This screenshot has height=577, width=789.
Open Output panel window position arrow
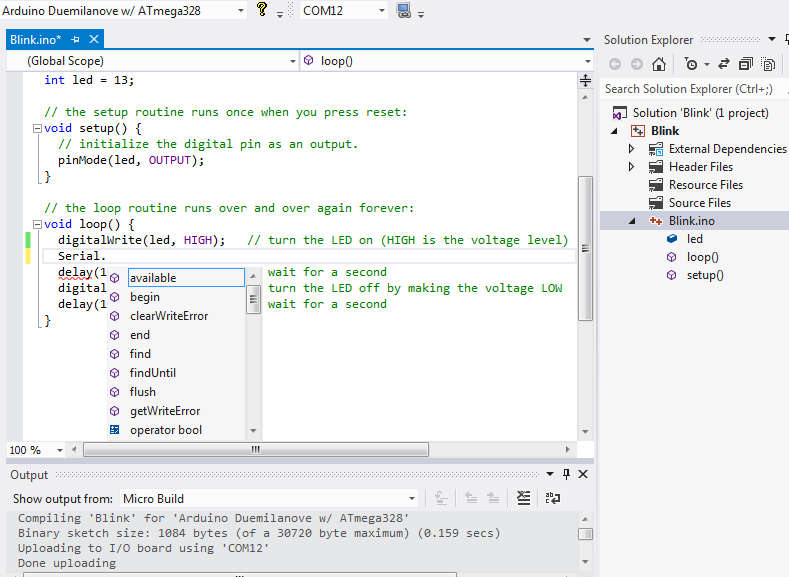[550, 474]
